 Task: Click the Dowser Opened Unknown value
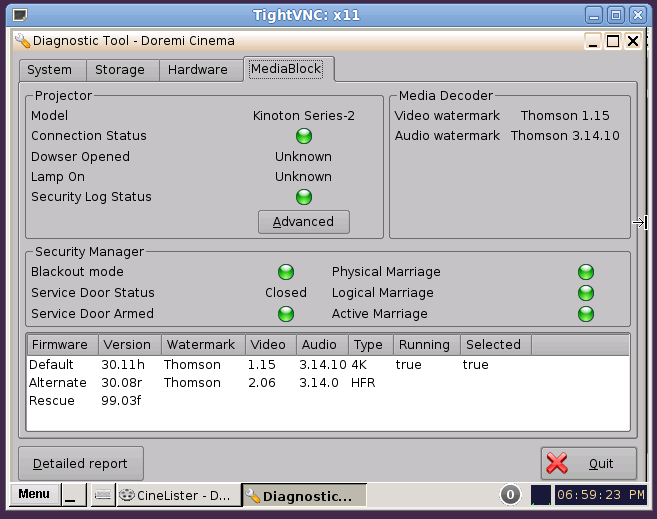(x=303, y=157)
